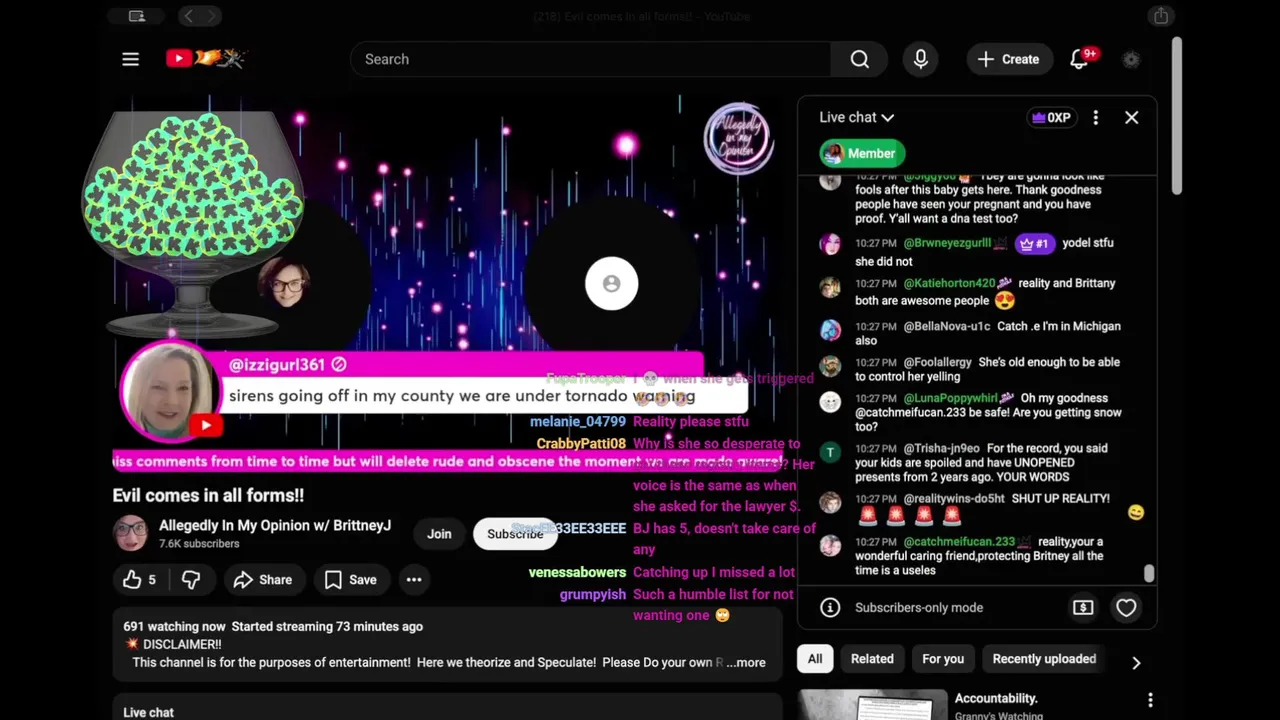Click @Katiehorton420 username in chat
This screenshot has height=720, width=1280.
949,283
